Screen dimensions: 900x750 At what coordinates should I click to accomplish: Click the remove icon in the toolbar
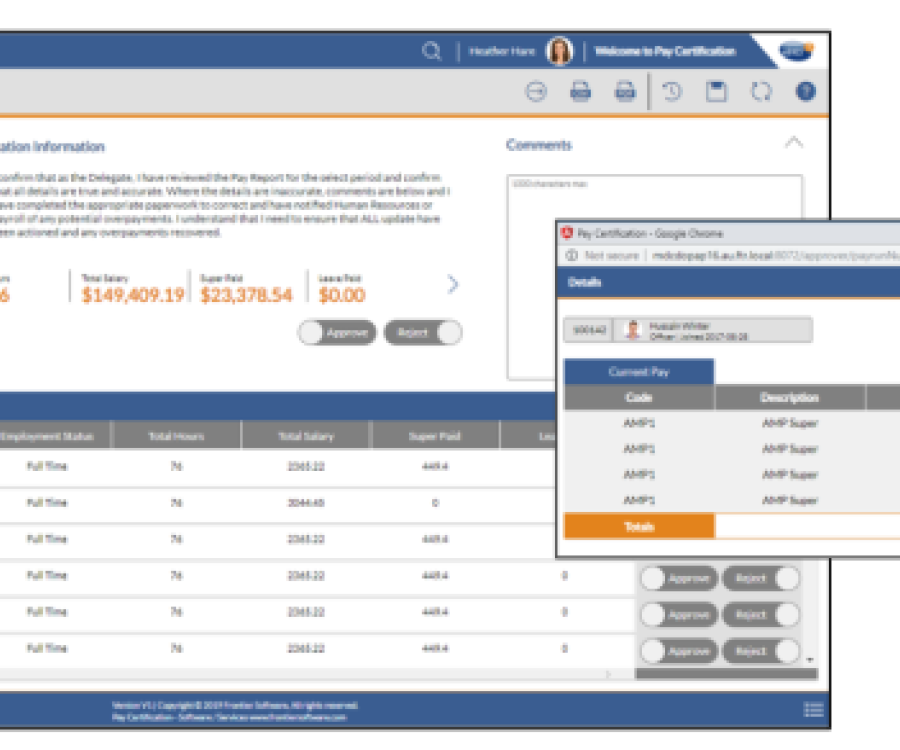point(537,91)
